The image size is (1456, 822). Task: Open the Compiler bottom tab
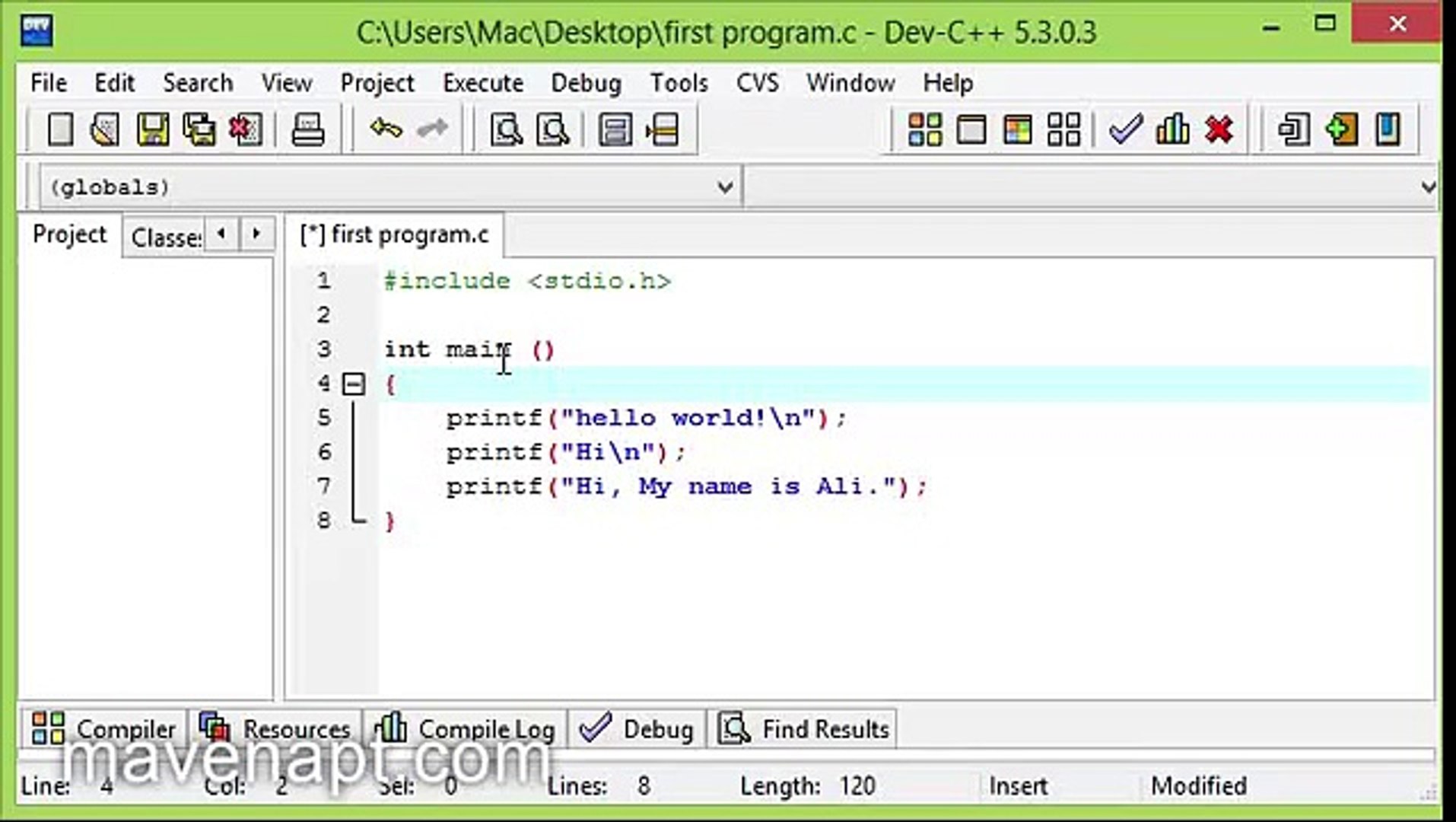click(103, 729)
